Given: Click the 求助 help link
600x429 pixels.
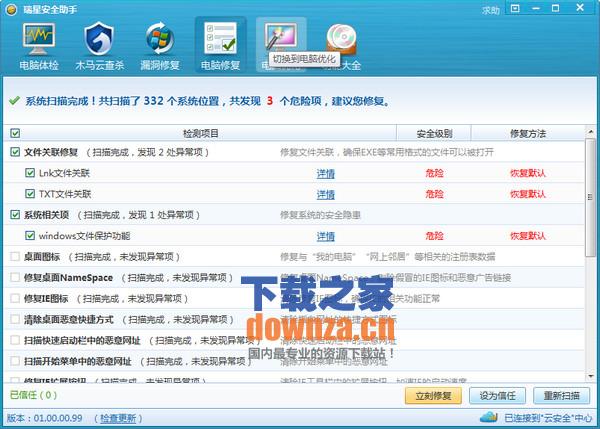Looking at the screenshot, I should [491, 10].
